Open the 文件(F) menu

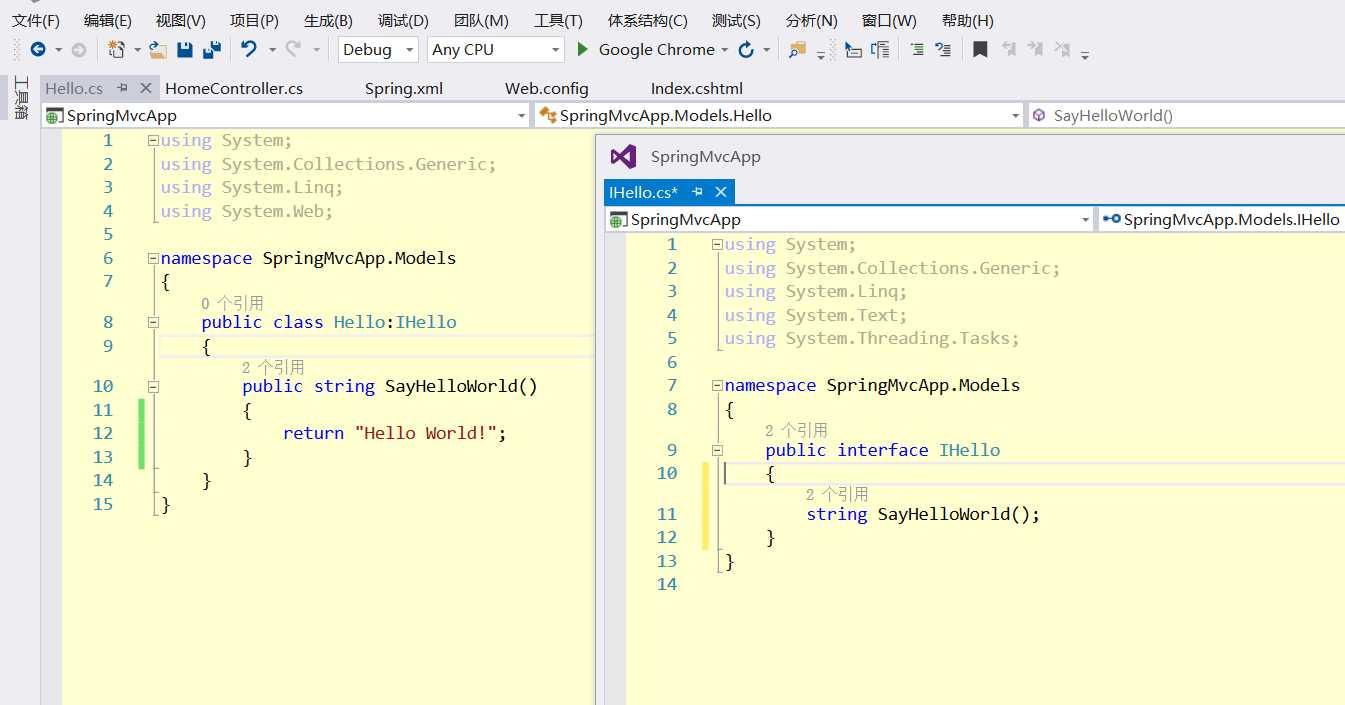coord(36,20)
